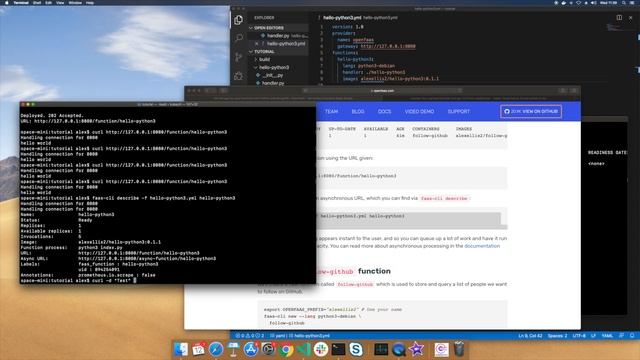Click DOCS in the OpenFaaS site navigation
Viewport: 640px width, 360px height.
[x=384, y=111]
